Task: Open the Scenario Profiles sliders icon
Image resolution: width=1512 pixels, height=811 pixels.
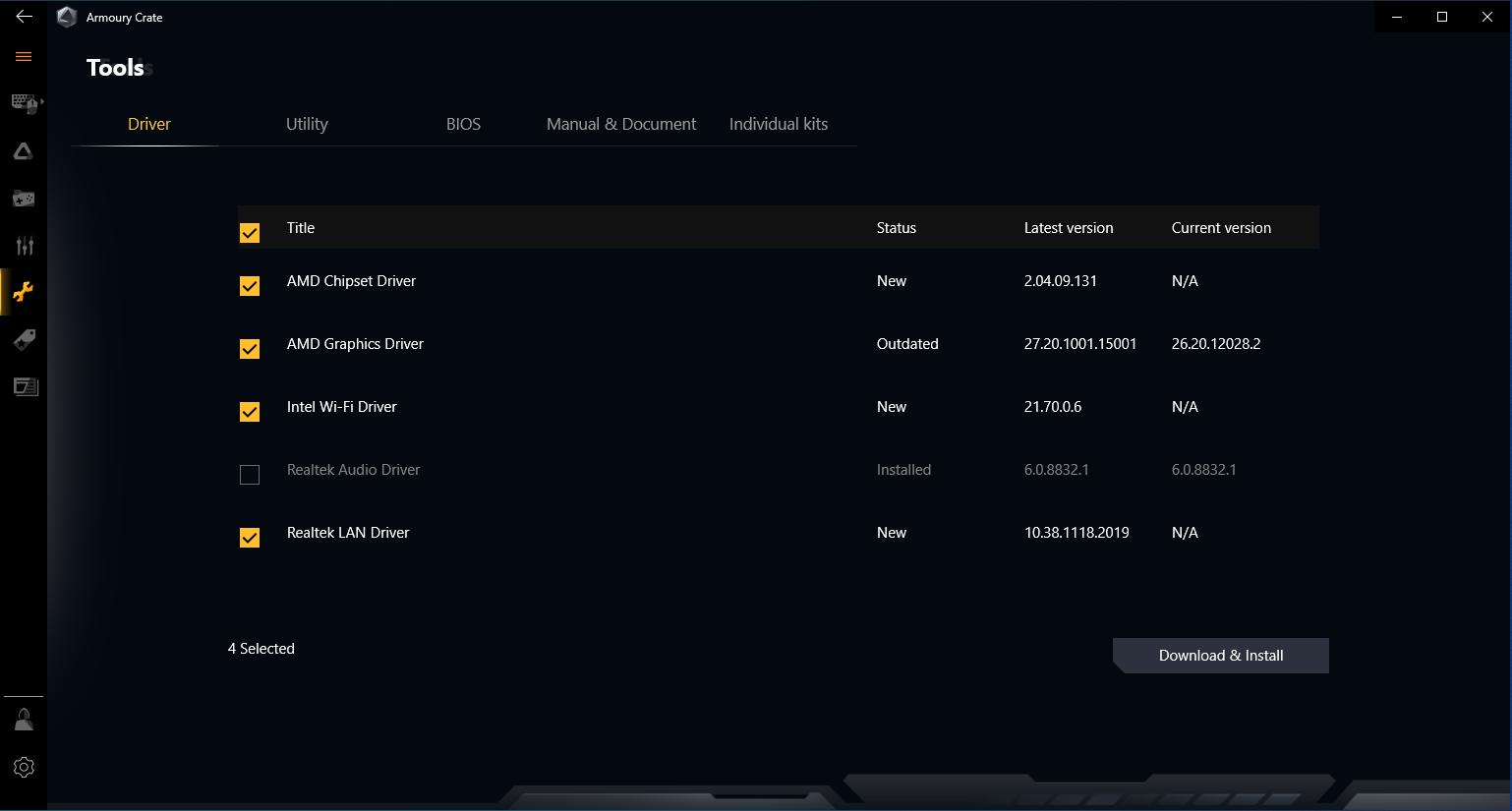Action: [x=24, y=246]
